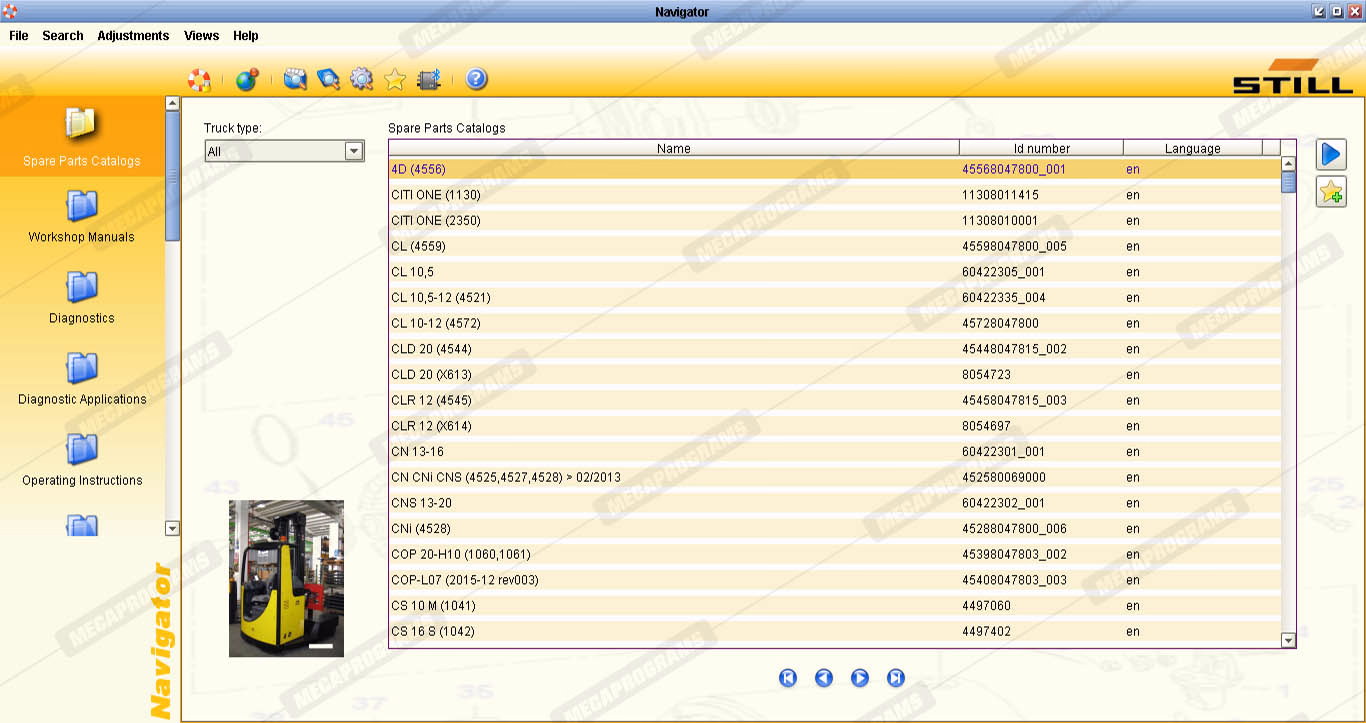This screenshot has width=1366, height=723.
Task: Click the forklift truck thumbnail image
Action: pos(286,578)
